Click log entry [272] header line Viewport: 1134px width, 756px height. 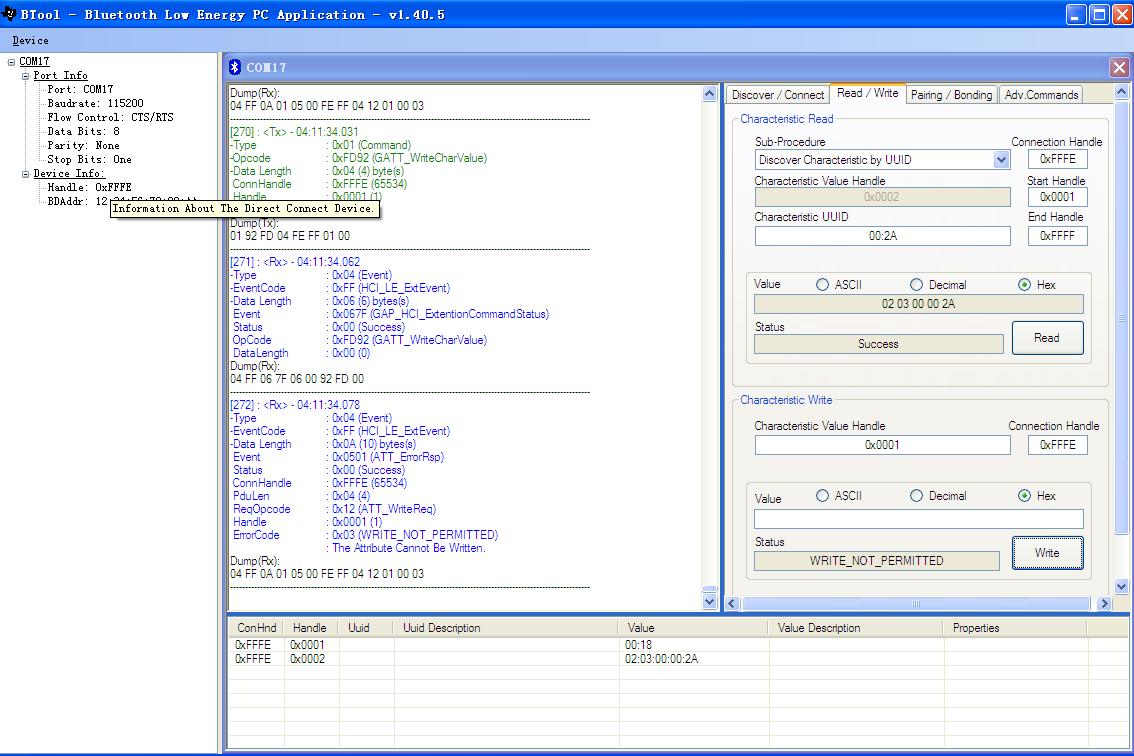(x=294, y=405)
